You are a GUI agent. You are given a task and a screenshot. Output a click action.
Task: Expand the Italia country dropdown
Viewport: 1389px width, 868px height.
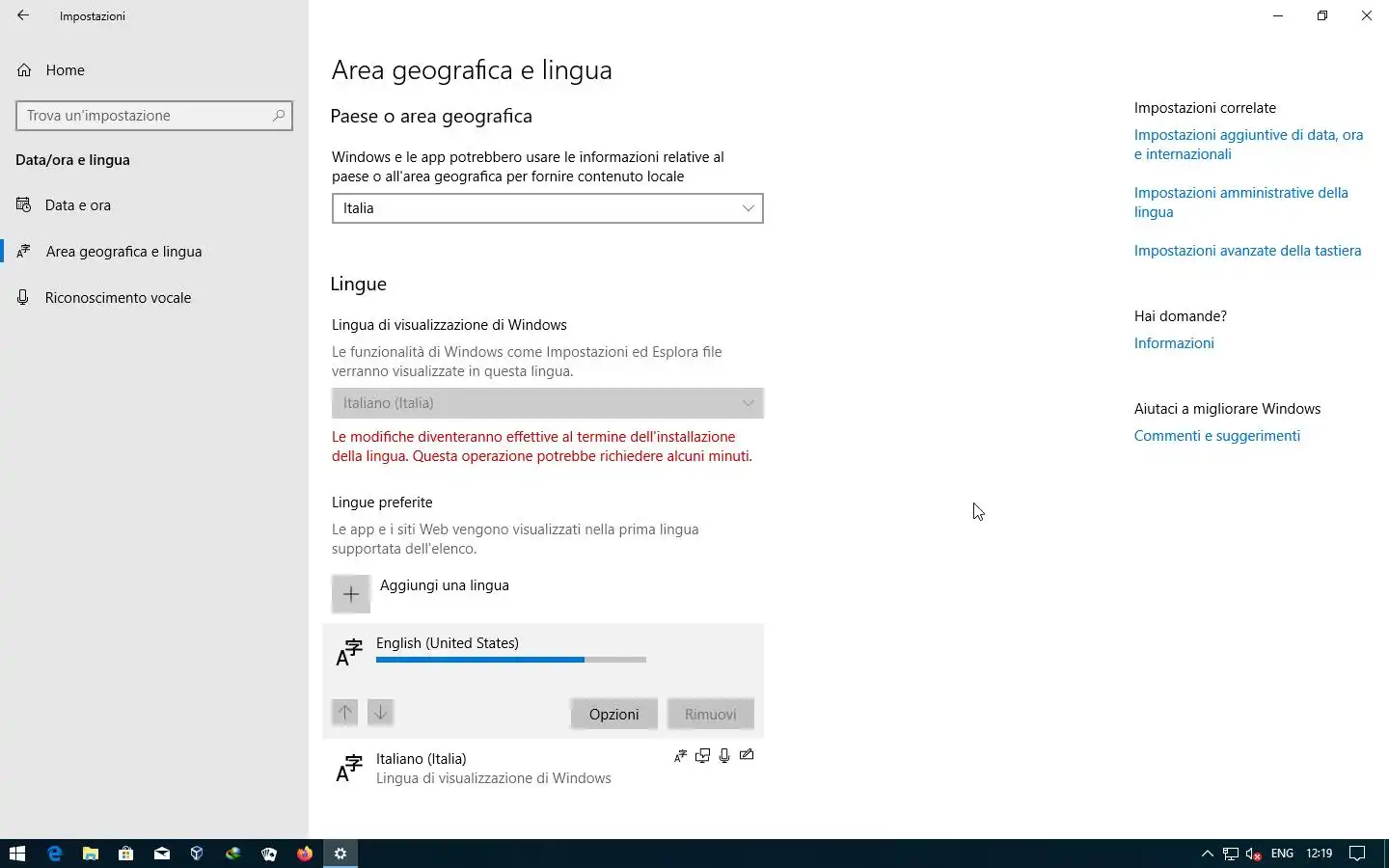(548, 208)
